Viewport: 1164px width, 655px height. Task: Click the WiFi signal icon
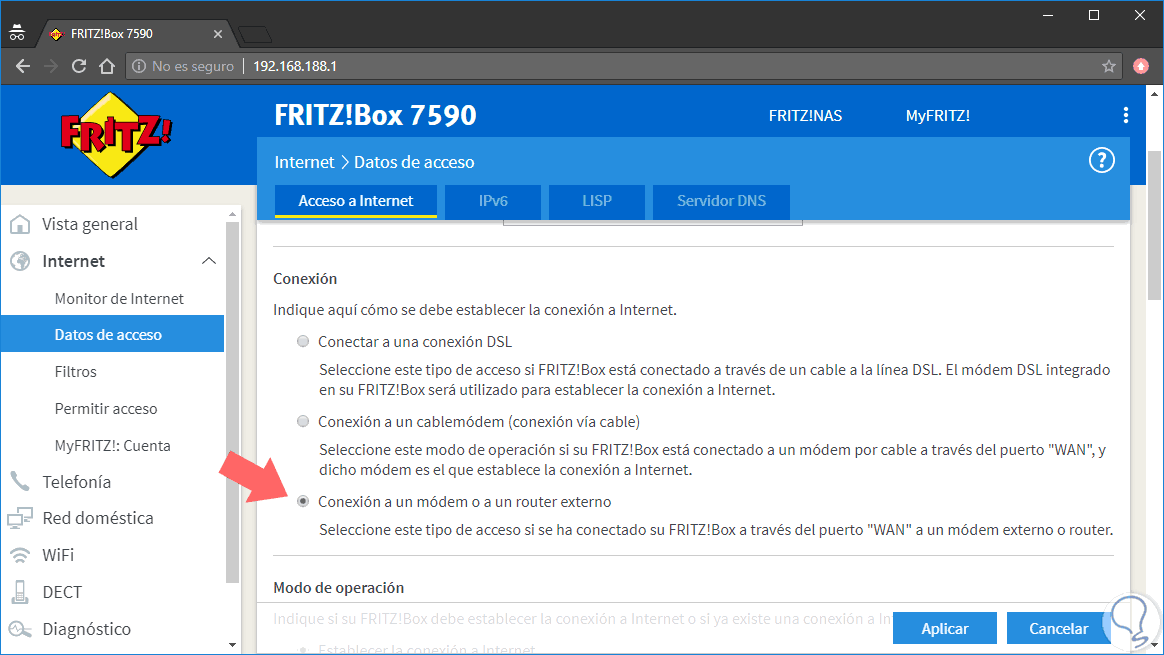point(20,555)
